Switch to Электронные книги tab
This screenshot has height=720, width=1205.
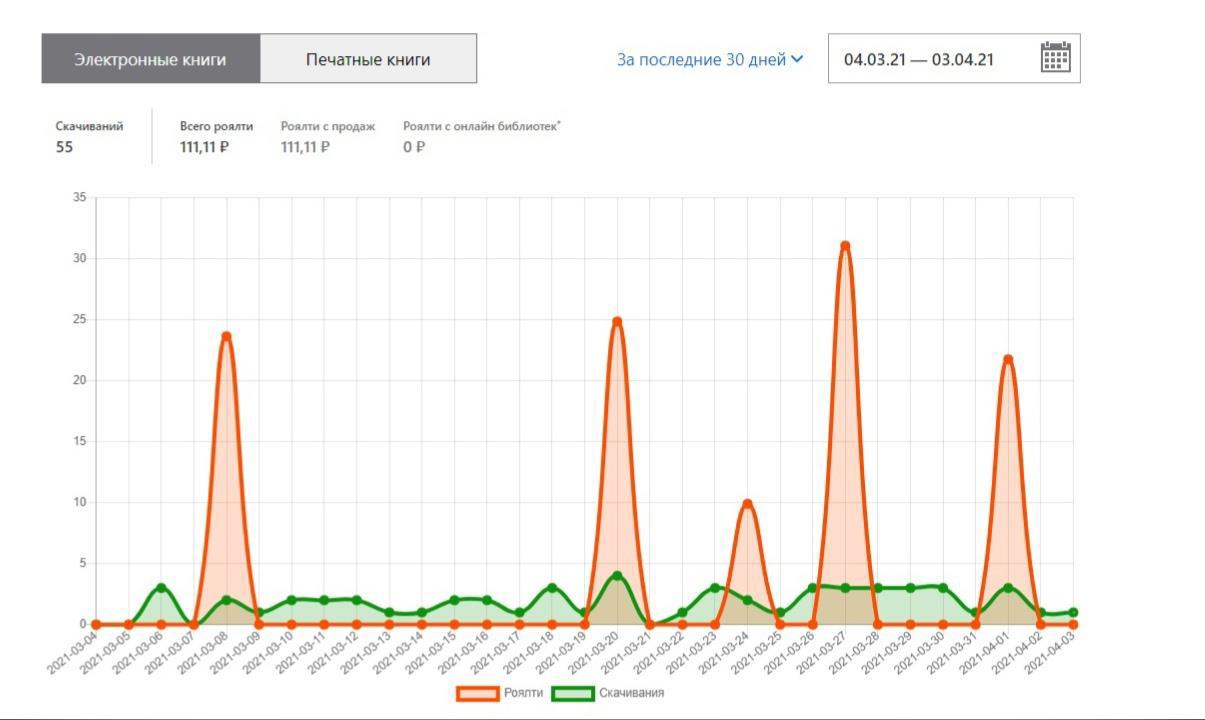point(150,59)
